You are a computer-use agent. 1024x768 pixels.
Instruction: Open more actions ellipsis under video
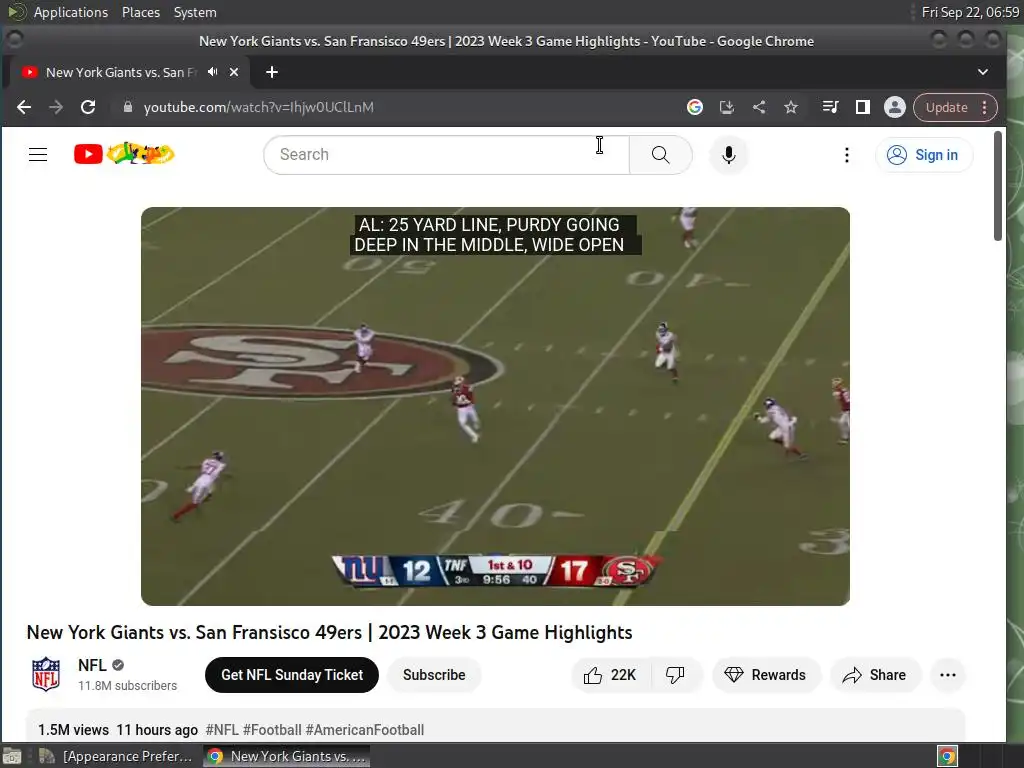[948, 675]
